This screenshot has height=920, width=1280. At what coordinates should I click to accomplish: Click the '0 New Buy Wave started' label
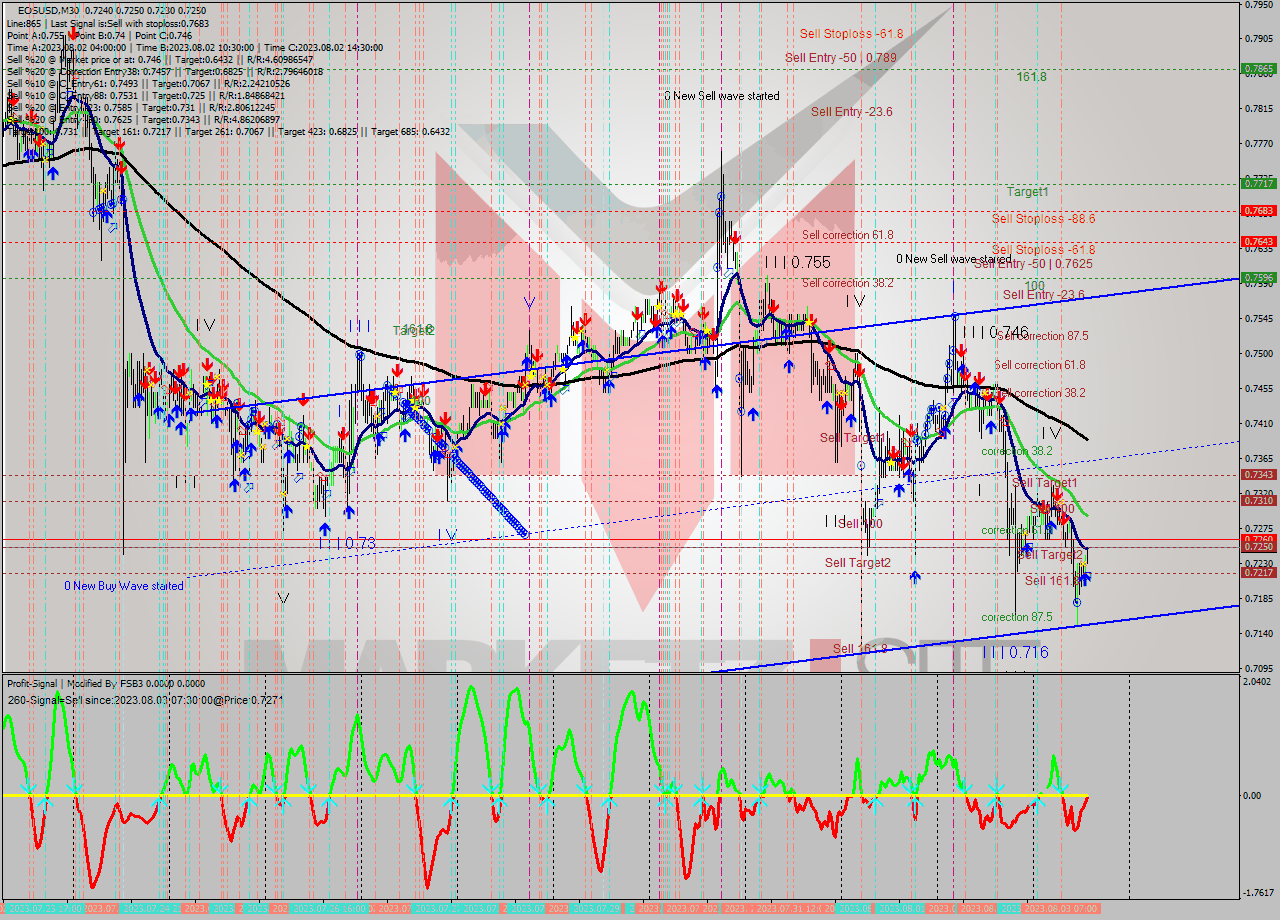(x=124, y=586)
